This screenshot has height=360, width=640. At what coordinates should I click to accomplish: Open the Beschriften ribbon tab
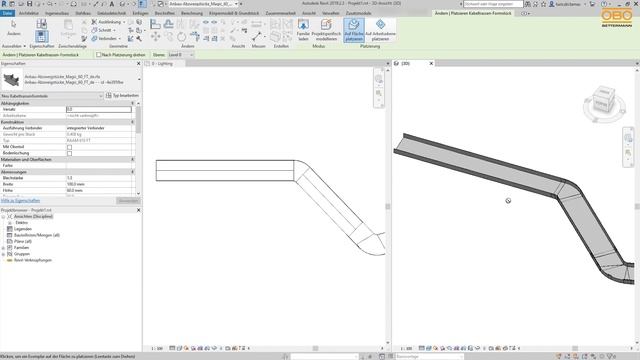(x=164, y=13)
